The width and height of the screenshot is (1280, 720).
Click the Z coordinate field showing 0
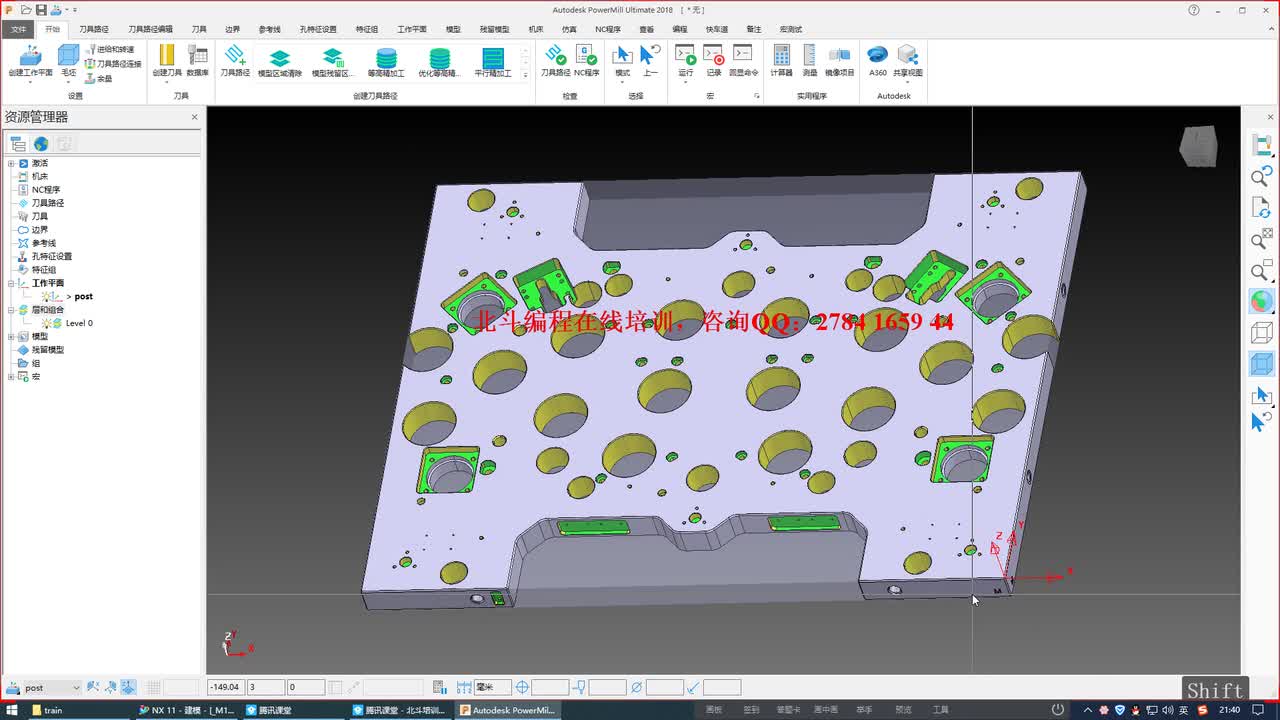[305, 688]
